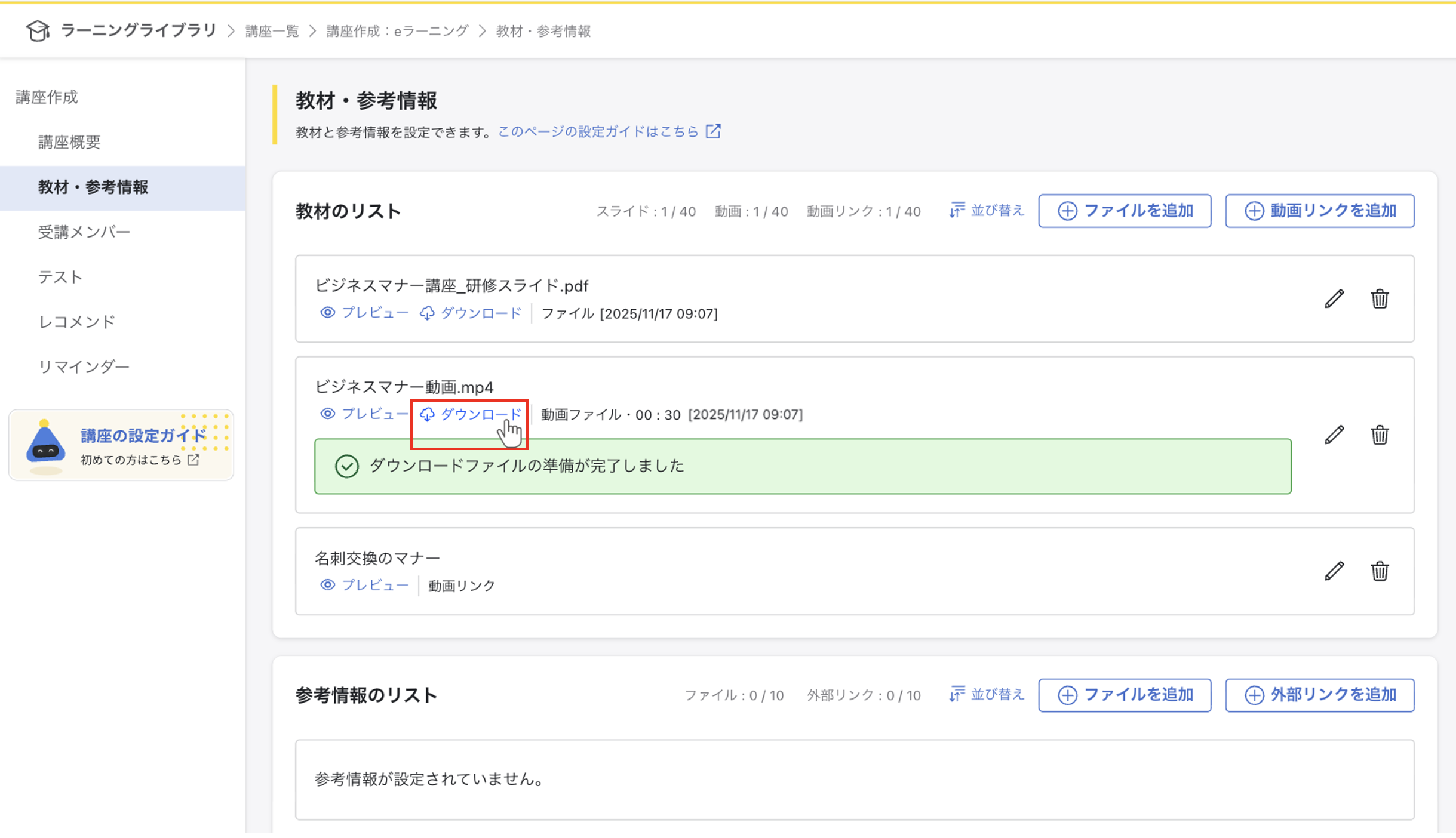Screen dimensions: 1456x838
Task: Open 並び替え for the 教材のリスト
Action: (987, 211)
